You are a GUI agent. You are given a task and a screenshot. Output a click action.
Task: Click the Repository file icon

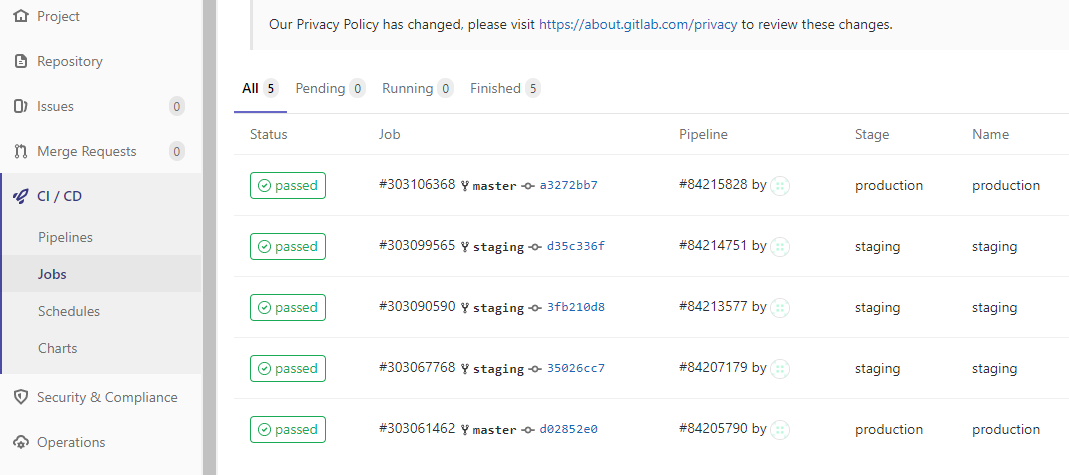tap(21, 61)
